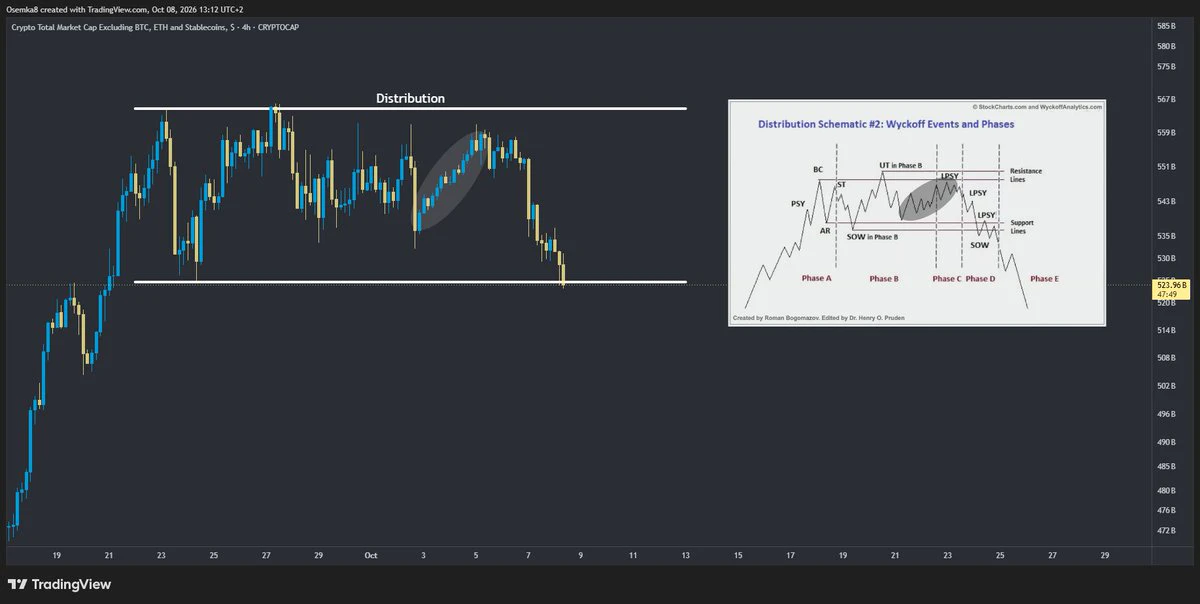
Task: Click the Distribution Schematic #2 heading
Action: point(886,125)
